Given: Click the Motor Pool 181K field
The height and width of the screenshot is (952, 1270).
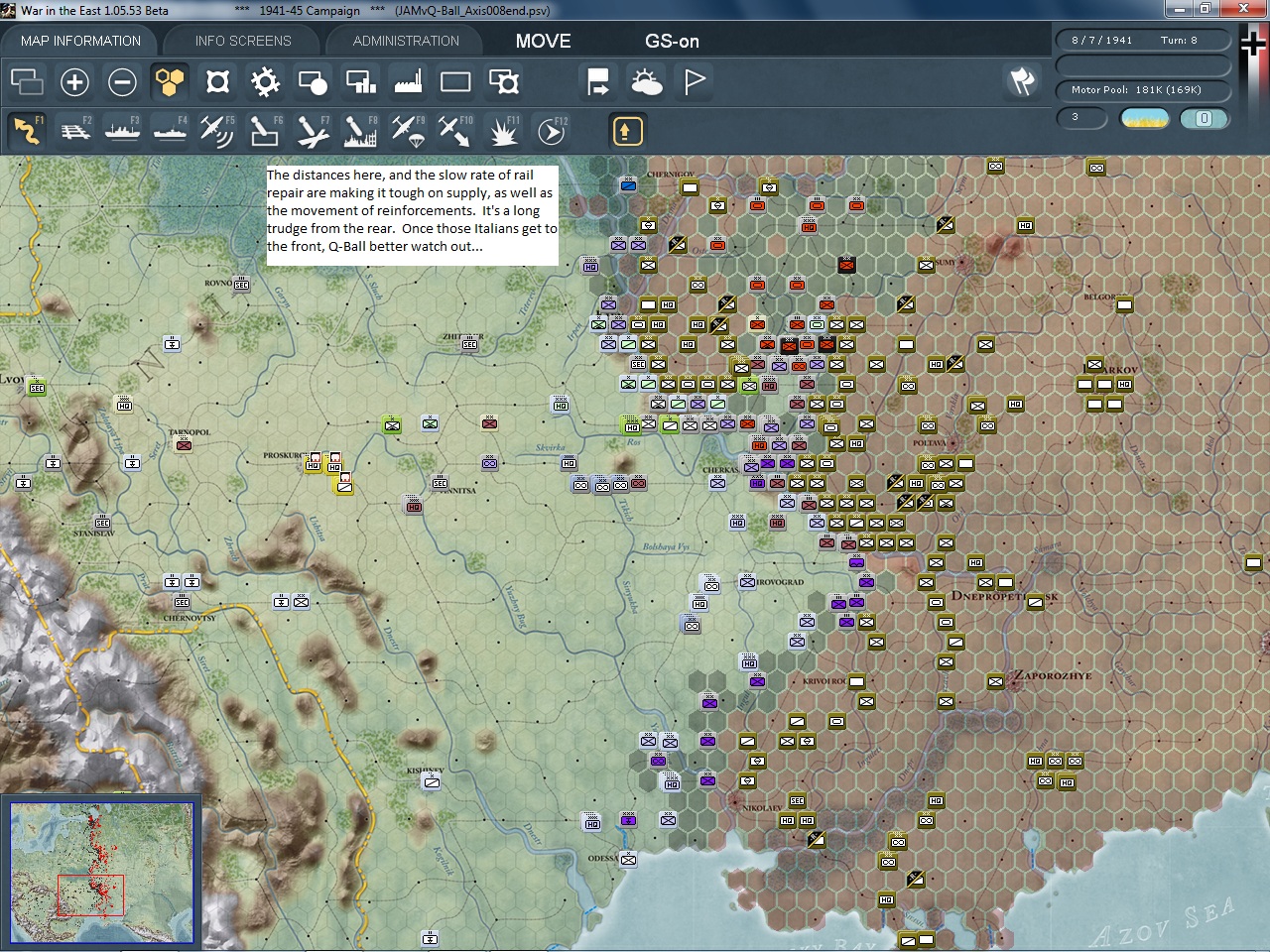Looking at the screenshot, I should (x=1143, y=89).
